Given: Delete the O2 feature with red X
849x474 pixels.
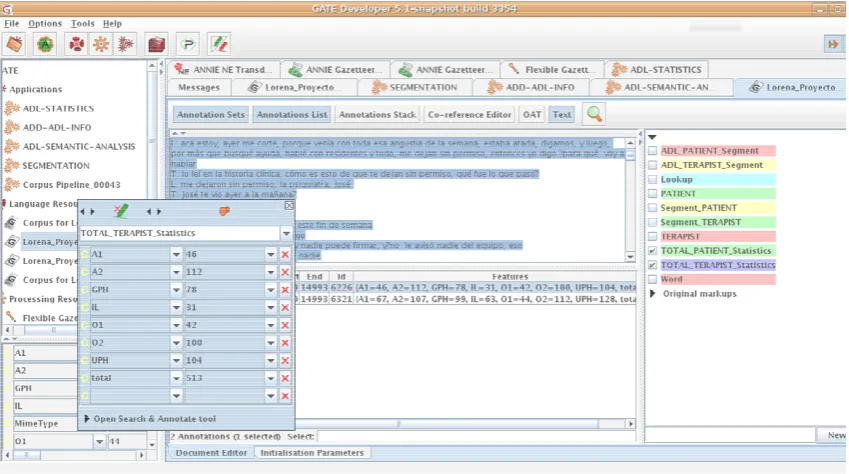Looking at the screenshot, I should tap(285, 343).
